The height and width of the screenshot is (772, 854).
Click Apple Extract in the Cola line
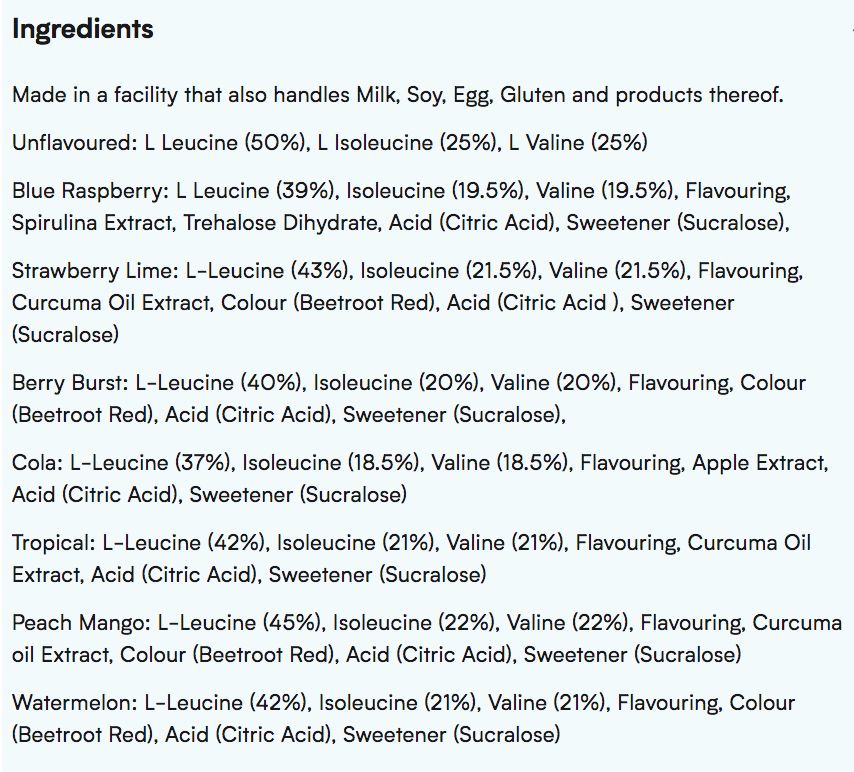[x=760, y=462]
